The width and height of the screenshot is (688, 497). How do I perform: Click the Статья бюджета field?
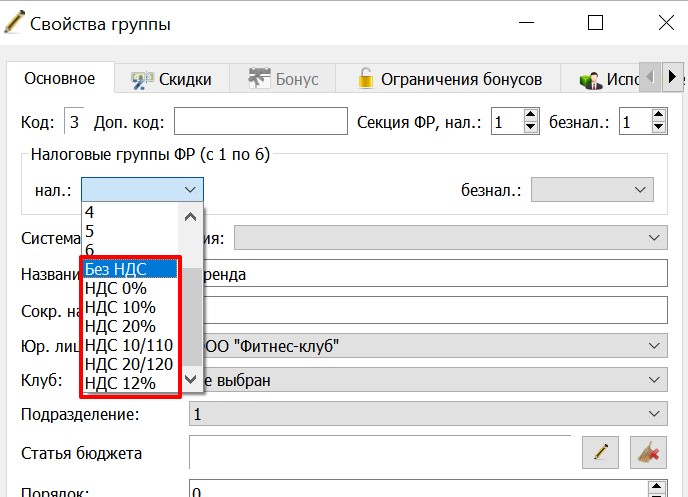[x=380, y=452]
